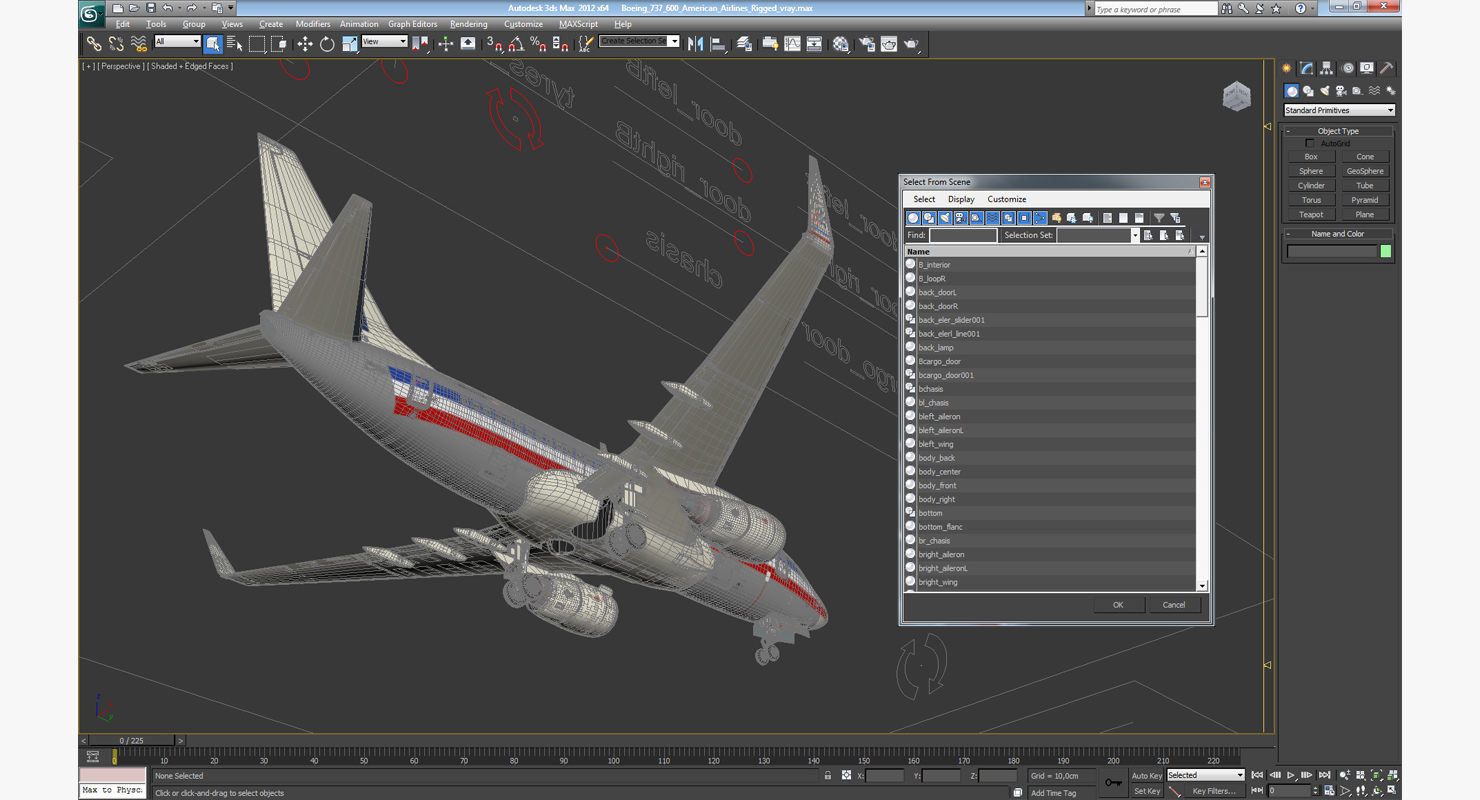Open the key mode Selected dropdown
The width and height of the screenshot is (1480, 800).
(1205, 775)
